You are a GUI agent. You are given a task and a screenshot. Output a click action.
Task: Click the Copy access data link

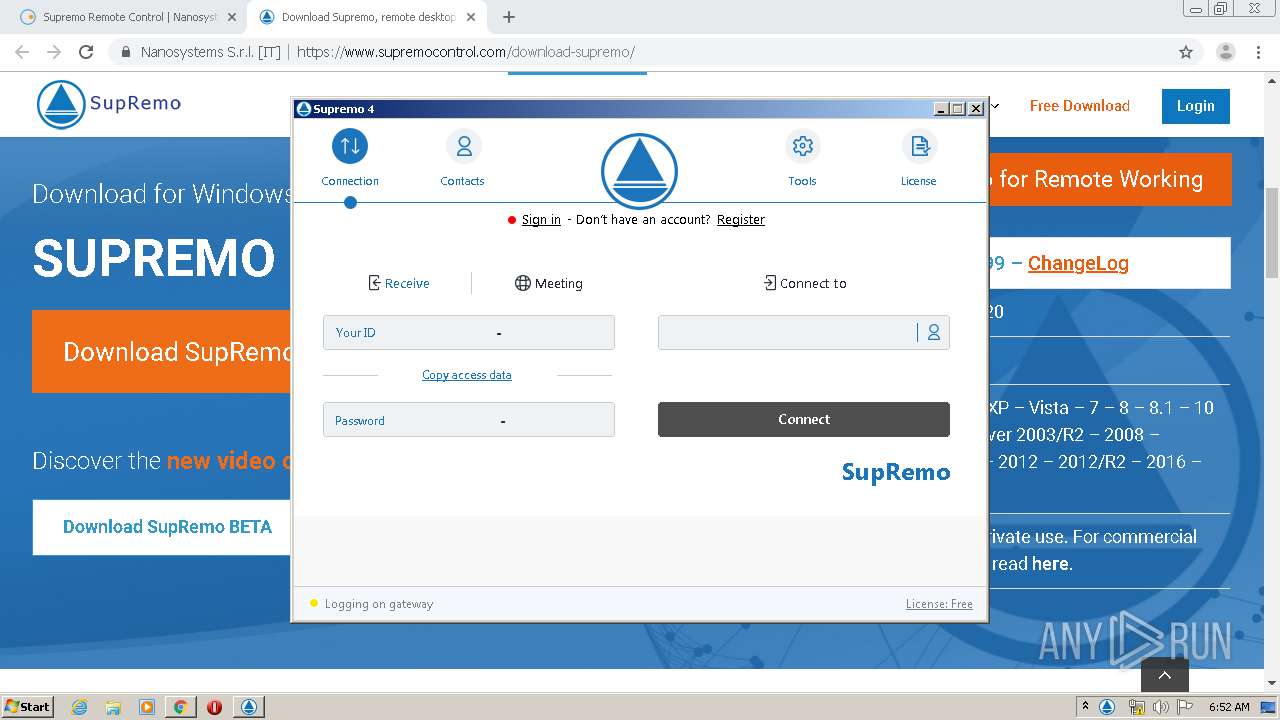click(x=467, y=375)
